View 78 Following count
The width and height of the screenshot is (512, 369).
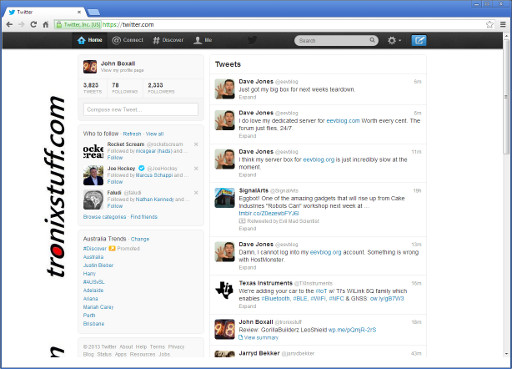(125, 88)
